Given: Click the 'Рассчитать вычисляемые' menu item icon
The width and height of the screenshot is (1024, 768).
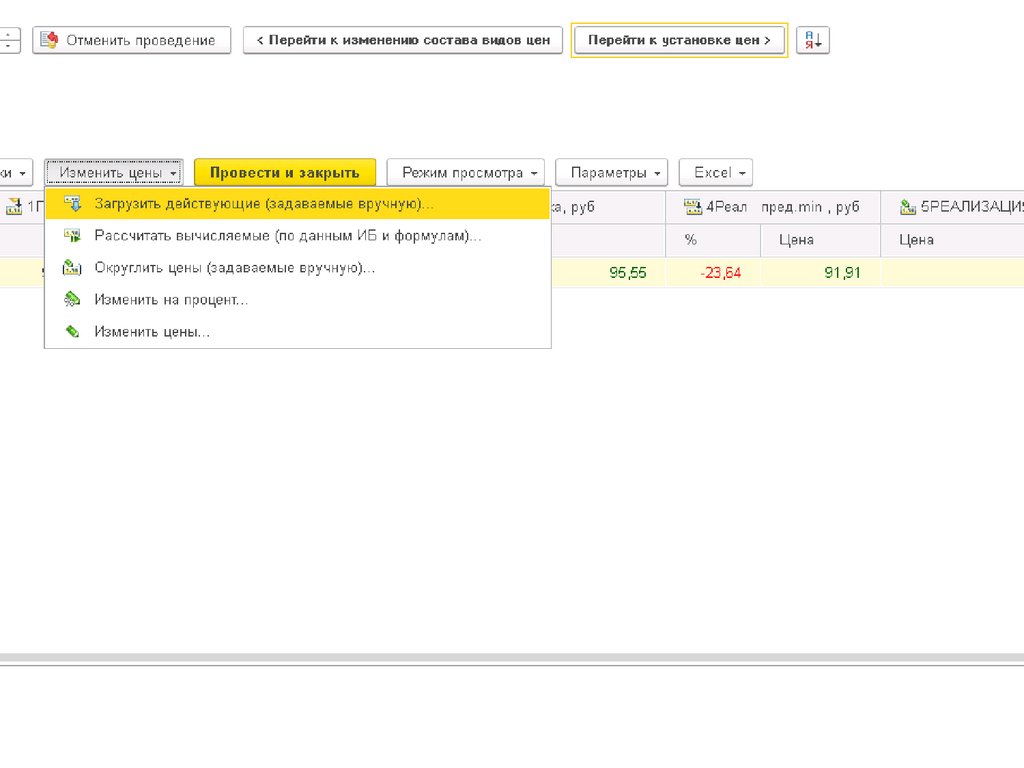Looking at the screenshot, I should (x=72, y=236).
